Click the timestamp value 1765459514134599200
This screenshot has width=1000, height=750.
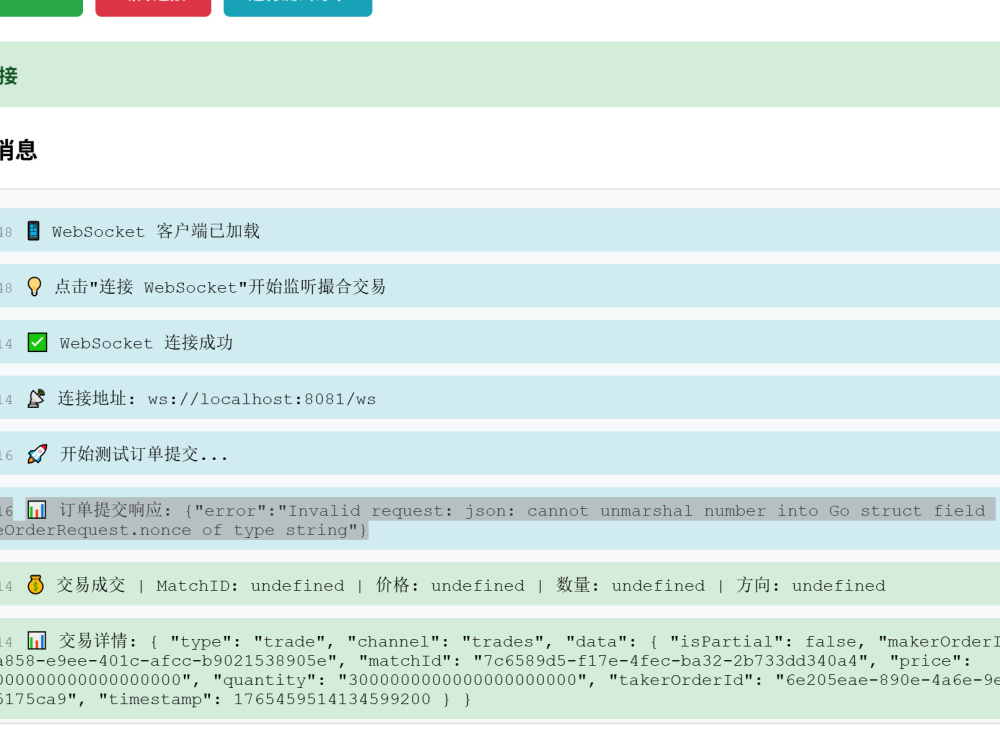[332, 699]
